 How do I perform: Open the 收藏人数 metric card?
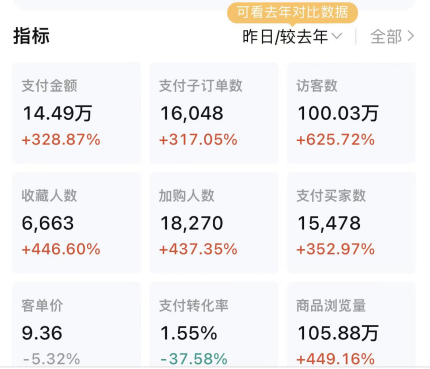click(x=76, y=223)
